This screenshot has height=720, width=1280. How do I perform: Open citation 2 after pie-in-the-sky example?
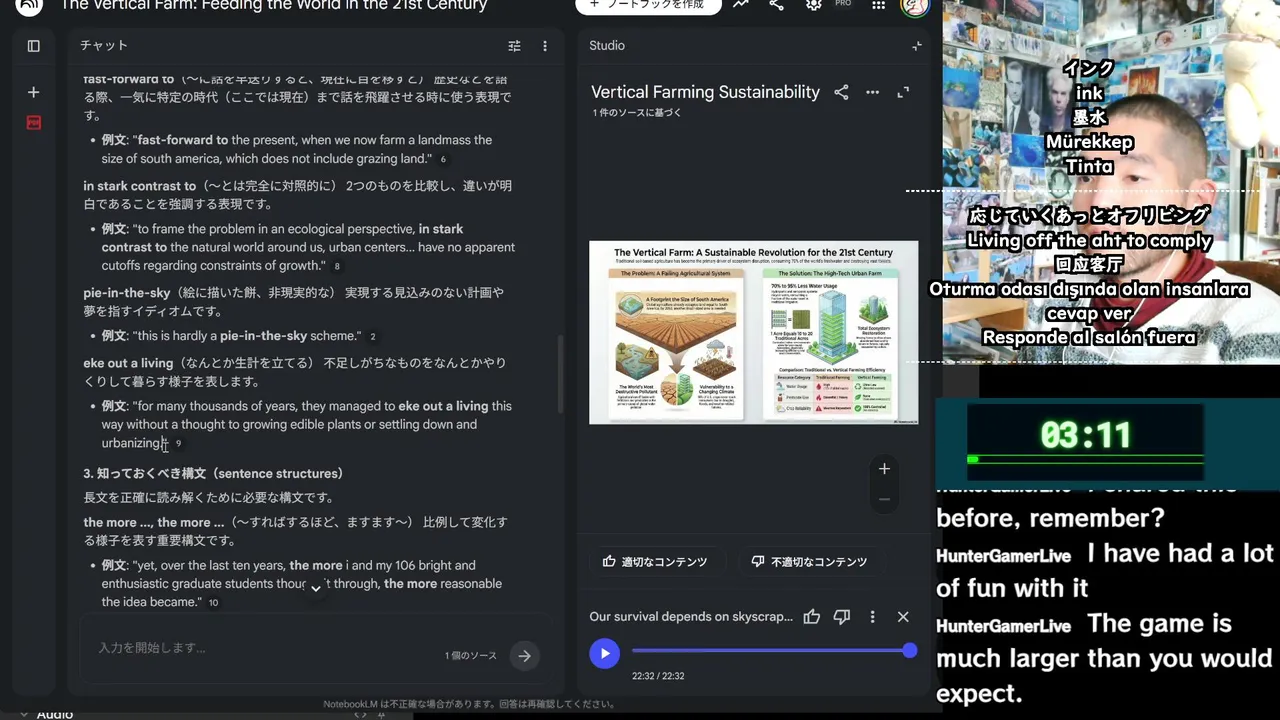(373, 337)
